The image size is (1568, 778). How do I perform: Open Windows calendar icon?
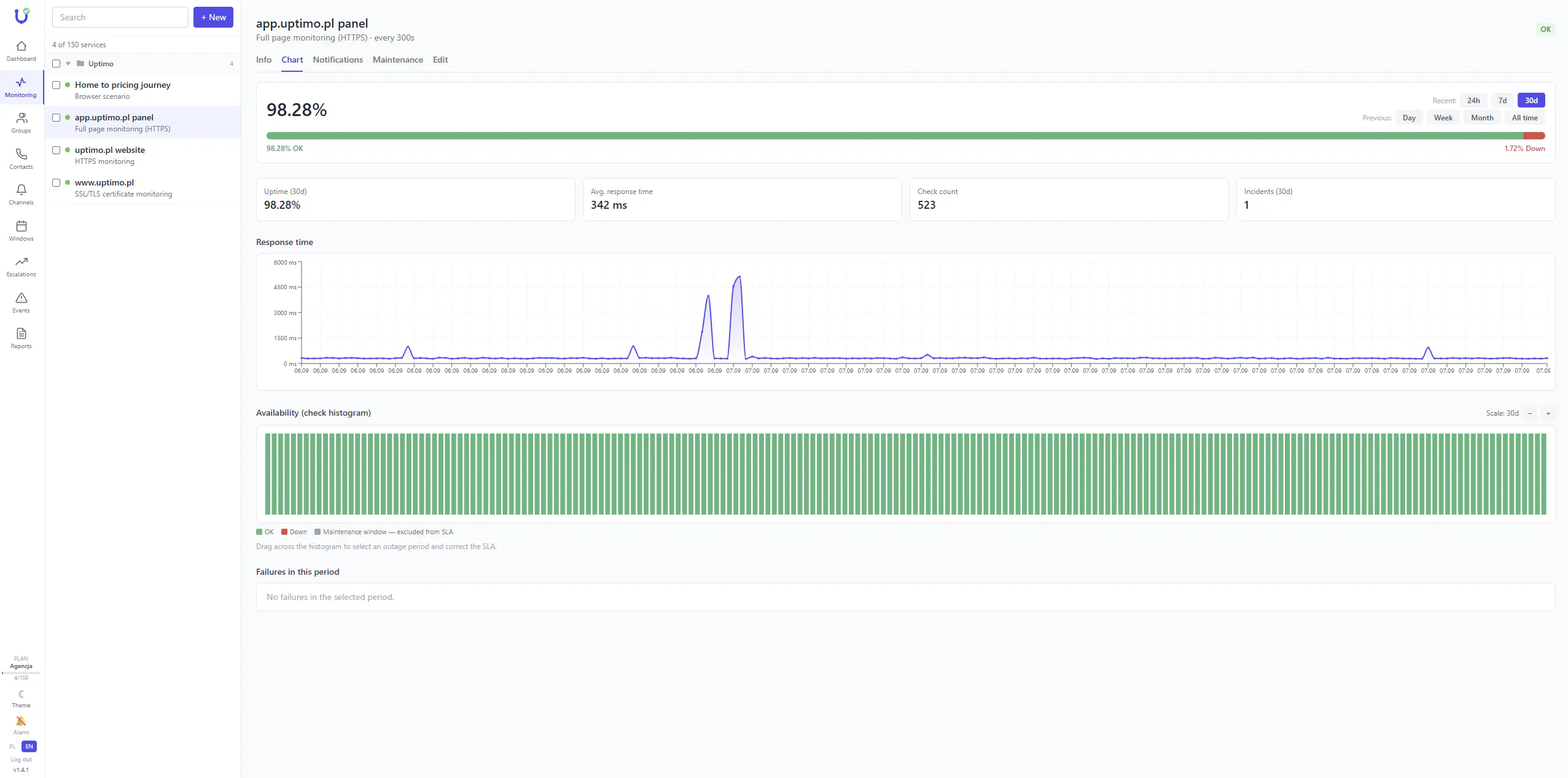(21, 226)
